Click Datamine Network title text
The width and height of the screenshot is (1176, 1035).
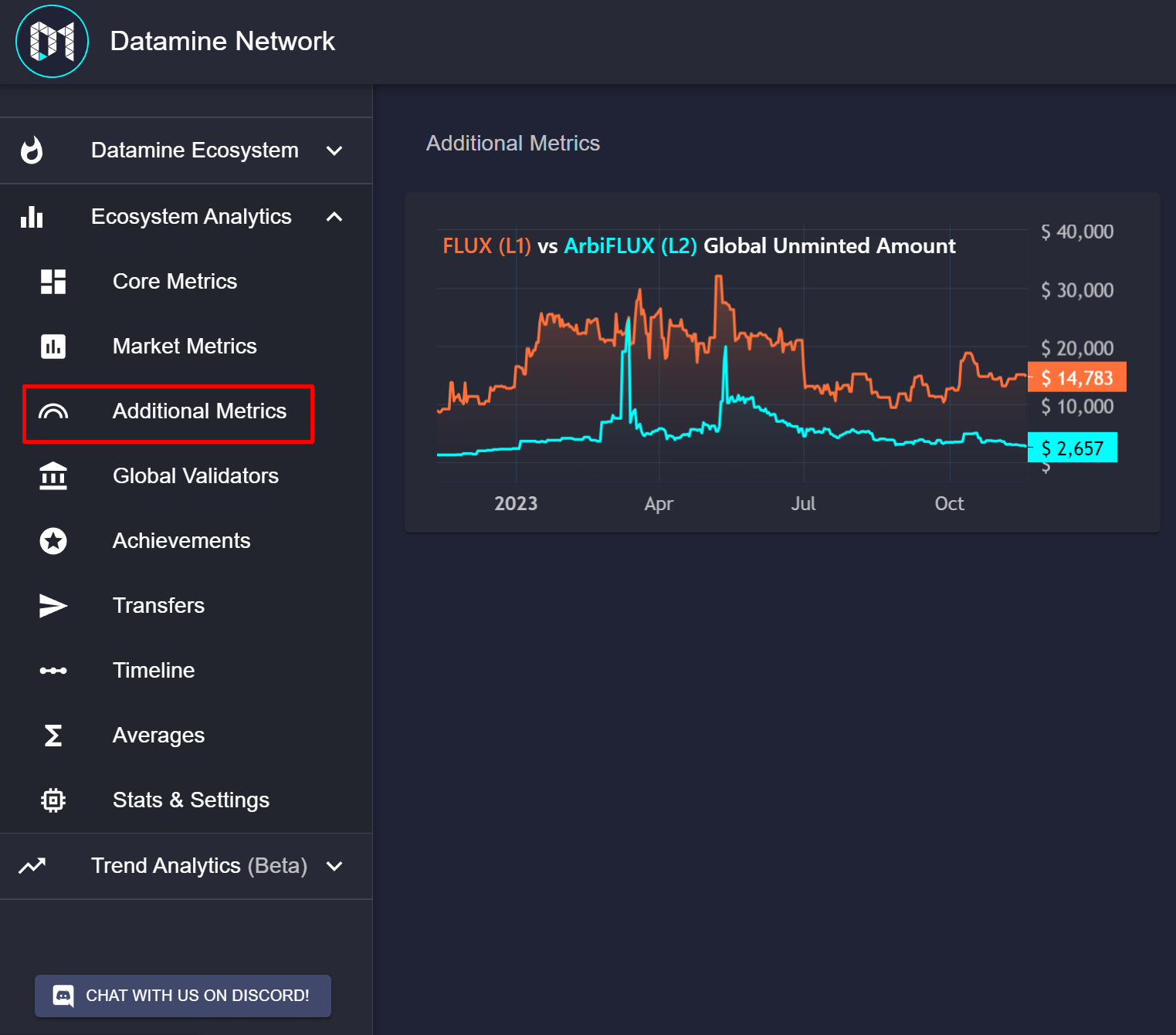click(x=222, y=41)
